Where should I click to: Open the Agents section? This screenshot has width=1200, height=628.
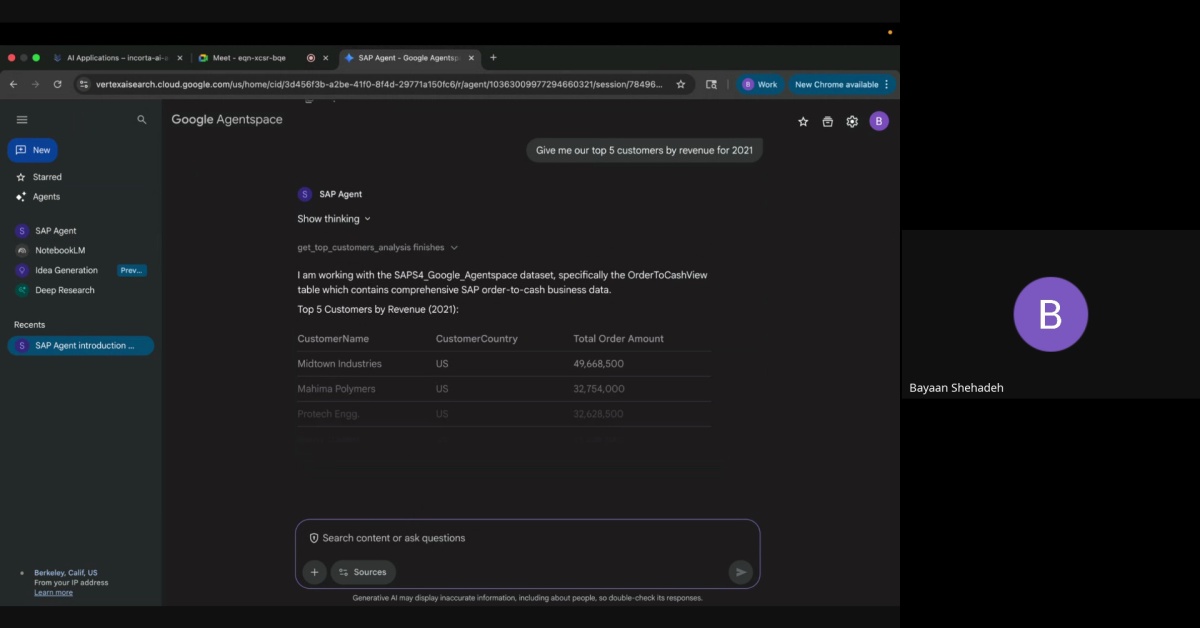(x=38, y=197)
